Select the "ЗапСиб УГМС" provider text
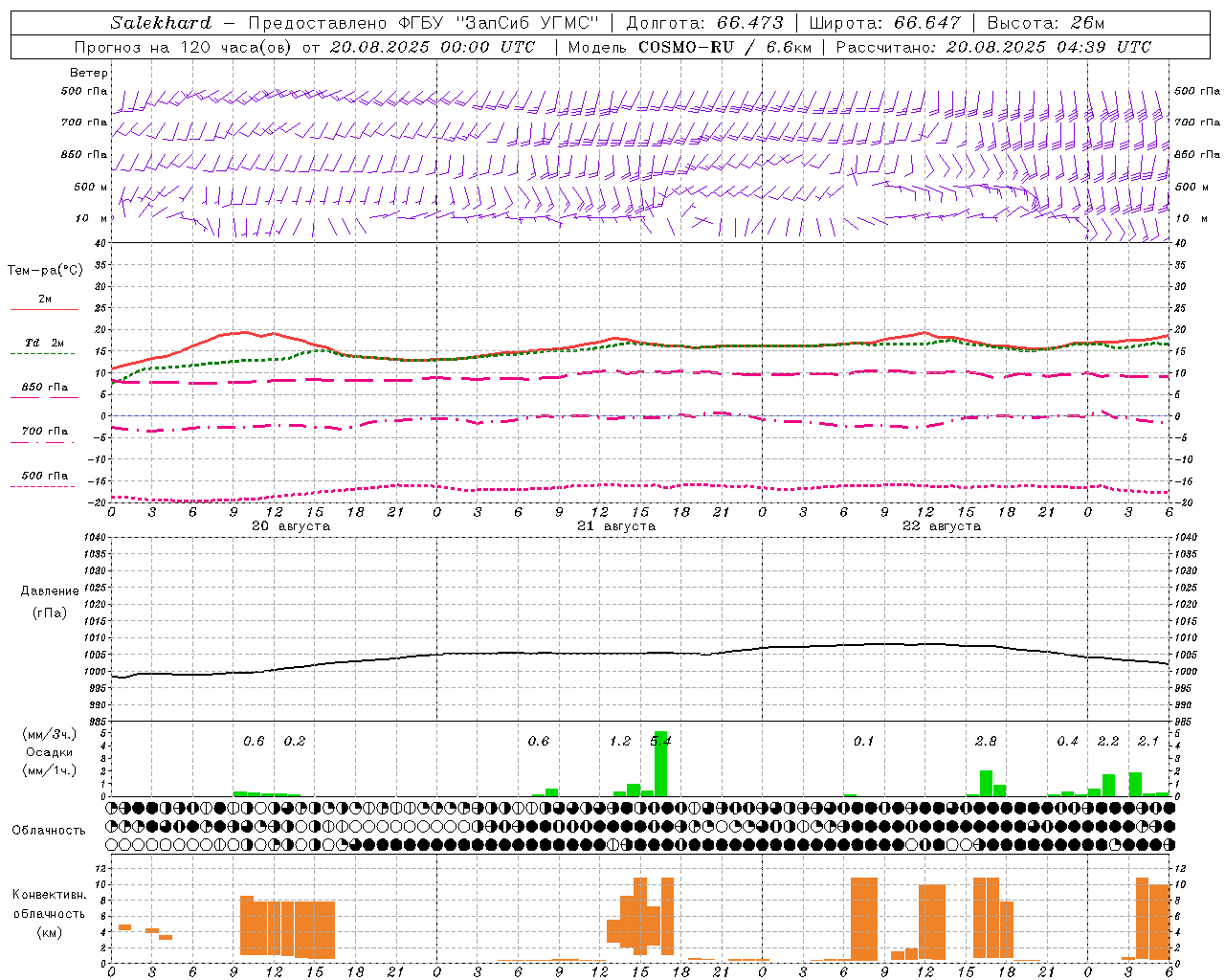 pos(528,23)
